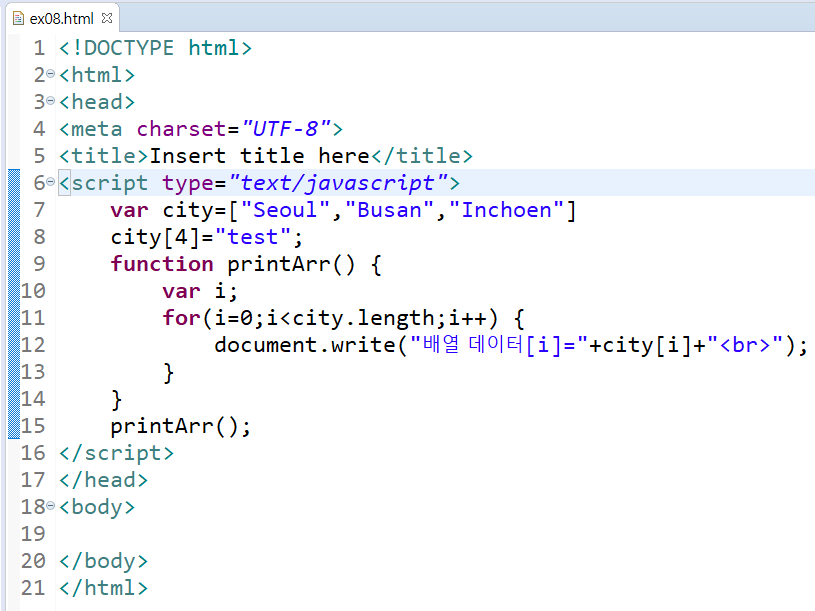Click the Korean text '배열 데이터' string
Viewport: 815px width, 611px height.
click(472, 344)
